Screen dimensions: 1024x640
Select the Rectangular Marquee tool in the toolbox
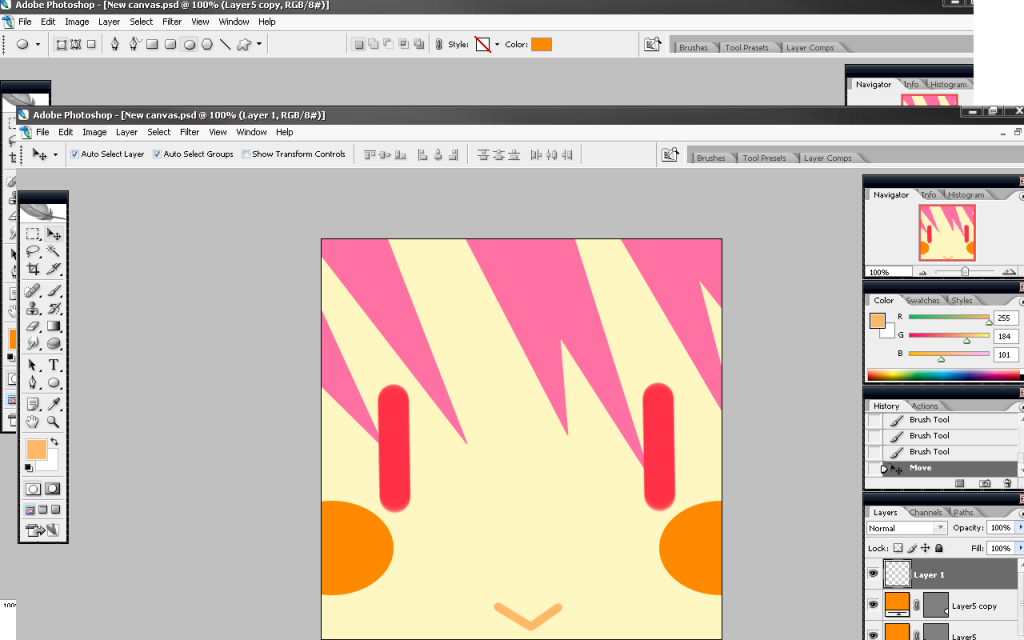point(32,234)
